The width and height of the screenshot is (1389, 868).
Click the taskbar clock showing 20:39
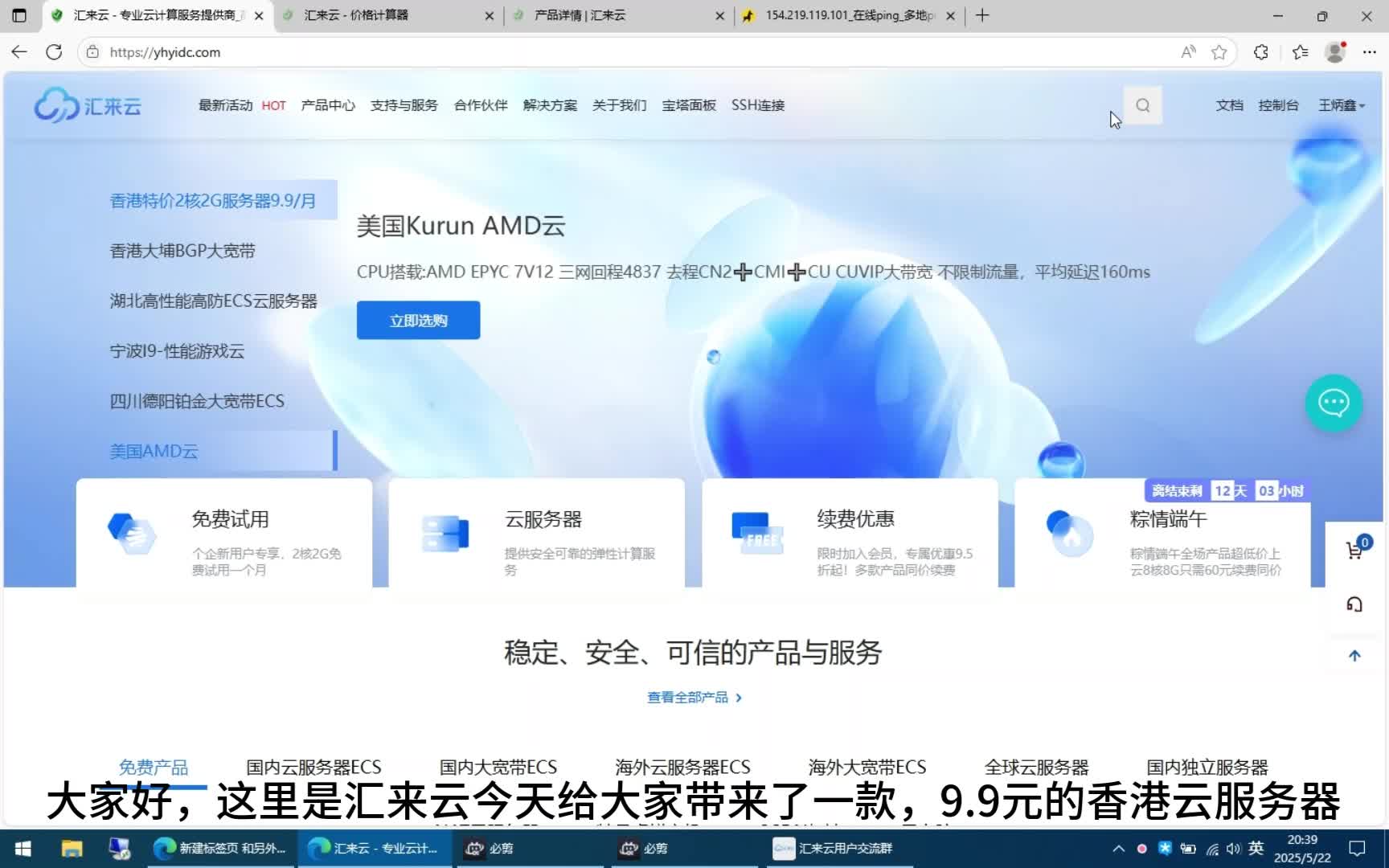[1302, 849]
